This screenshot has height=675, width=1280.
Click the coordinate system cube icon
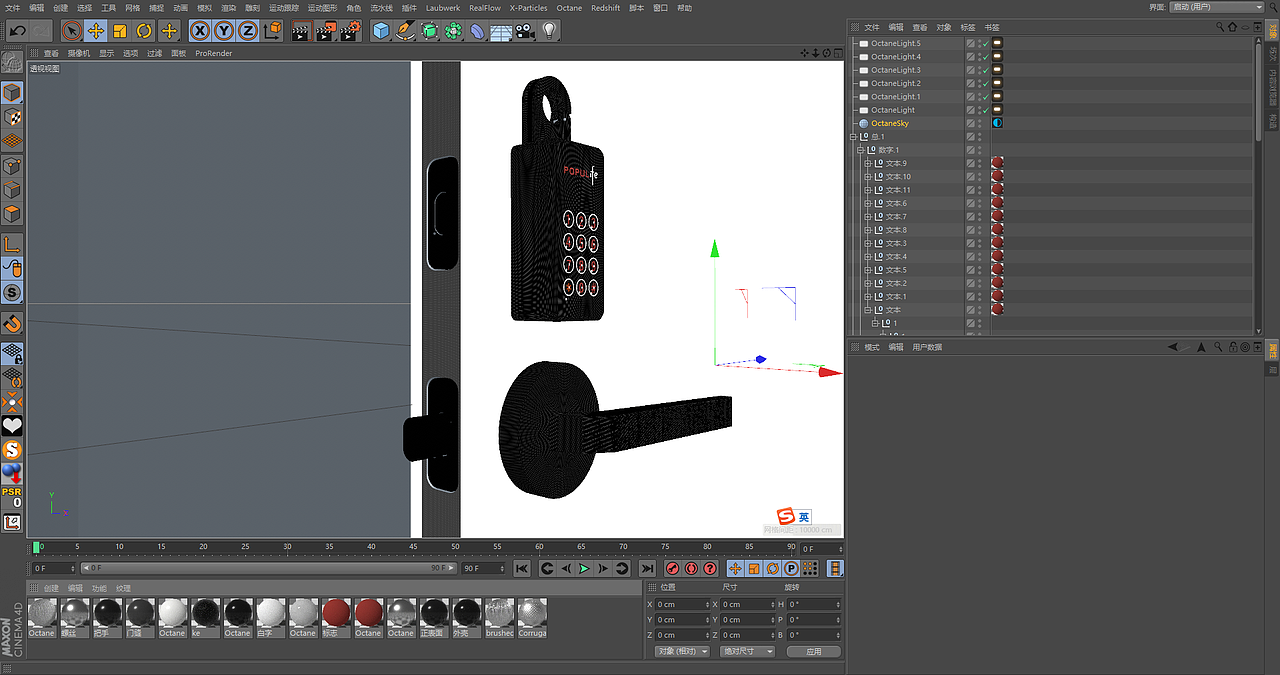tap(272, 31)
